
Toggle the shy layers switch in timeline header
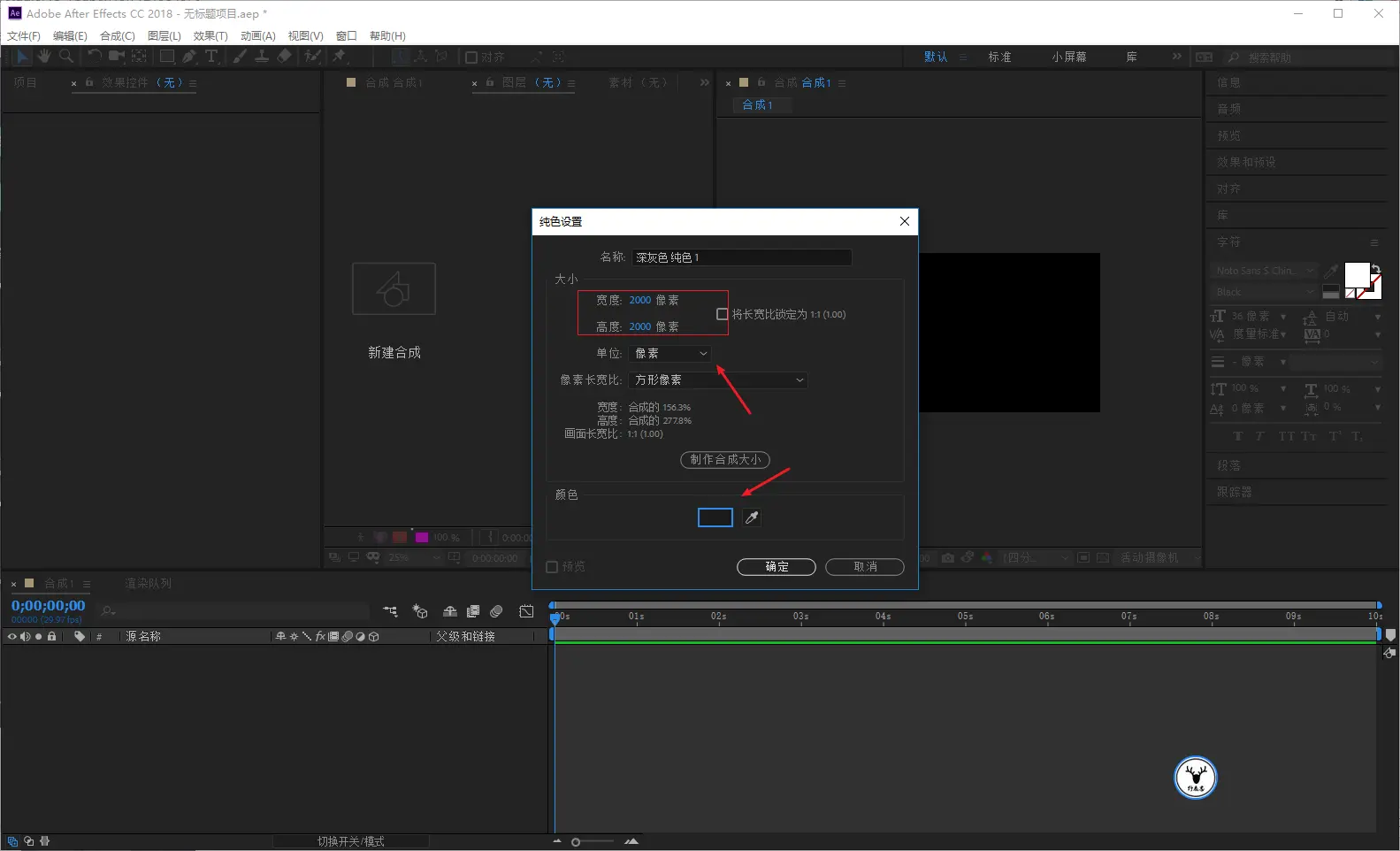450,611
